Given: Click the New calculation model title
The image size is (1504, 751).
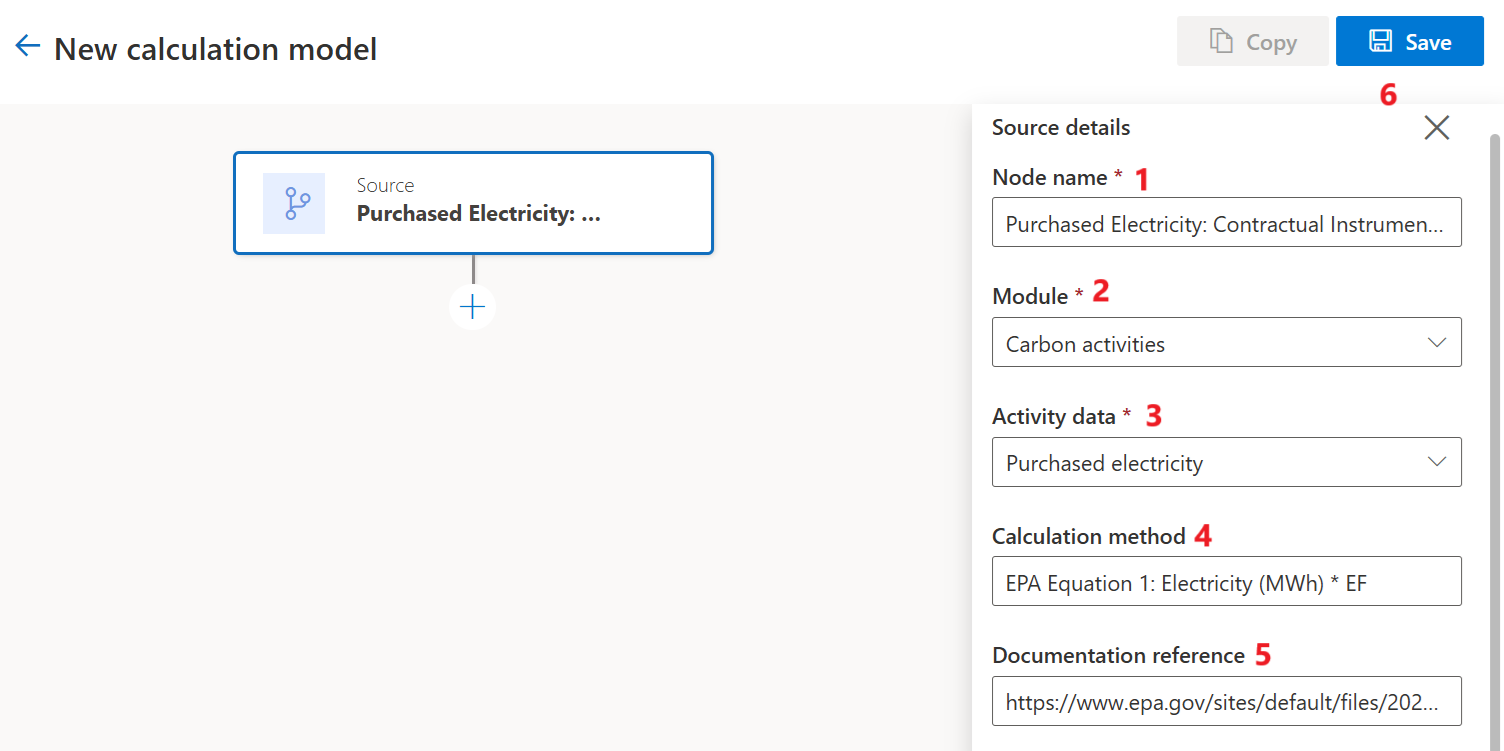Looking at the screenshot, I should (x=215, y=48).
